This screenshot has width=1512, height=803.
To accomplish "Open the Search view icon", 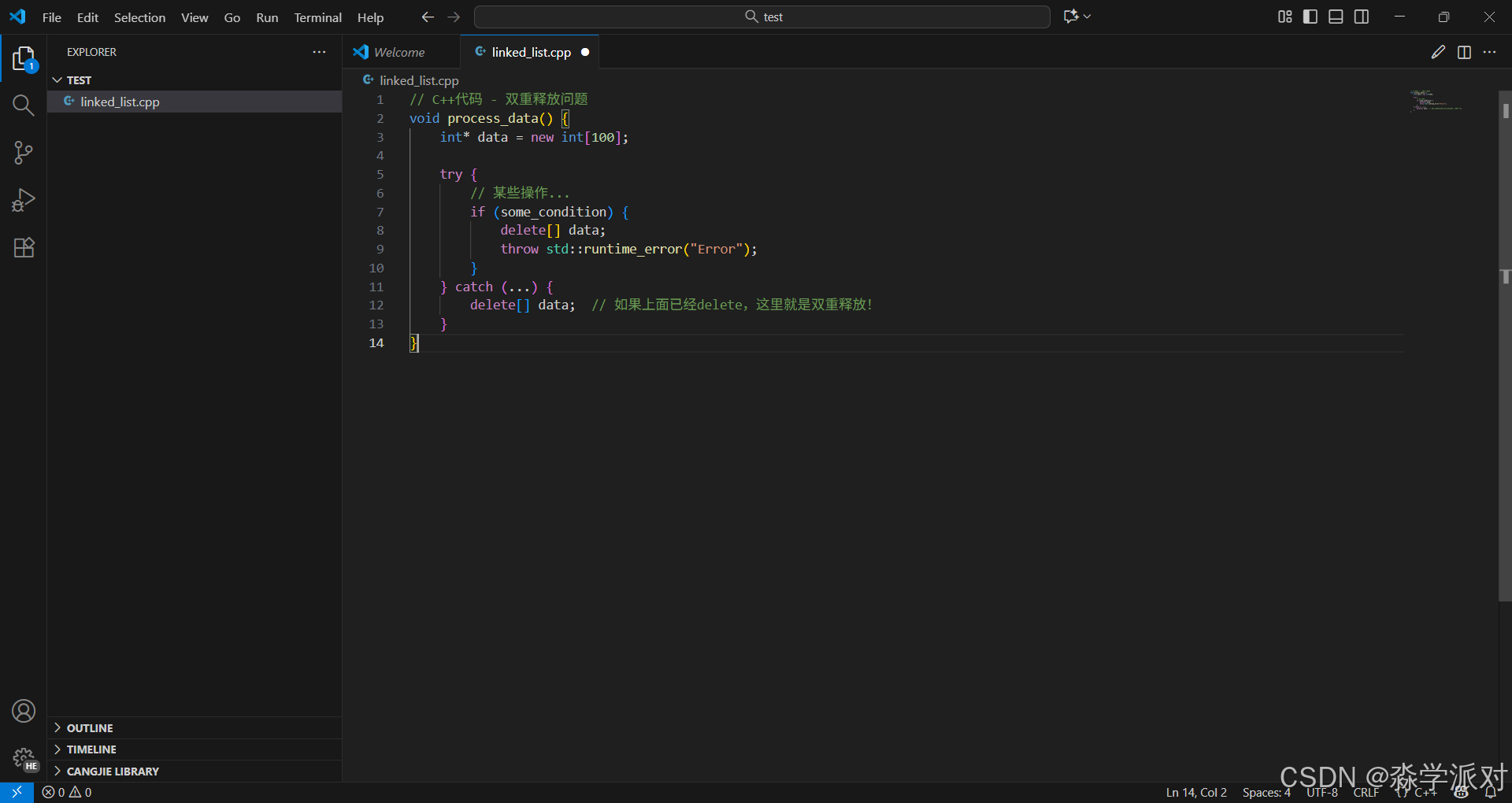I will (24, 105).
